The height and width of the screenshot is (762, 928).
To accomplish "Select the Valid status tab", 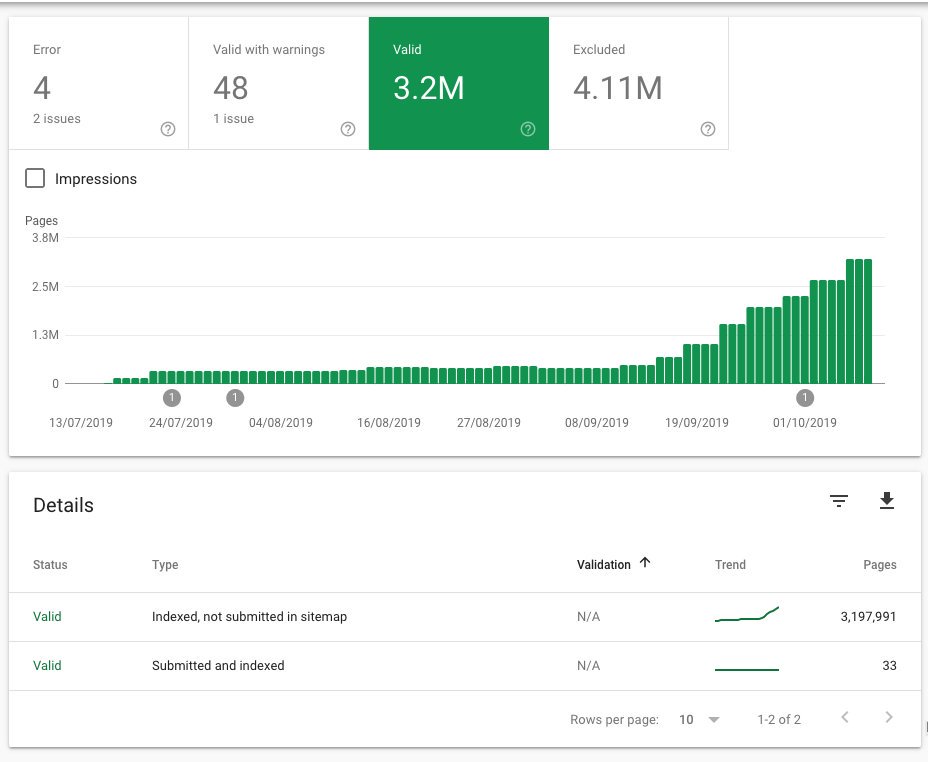I will (x=459, y=83).
